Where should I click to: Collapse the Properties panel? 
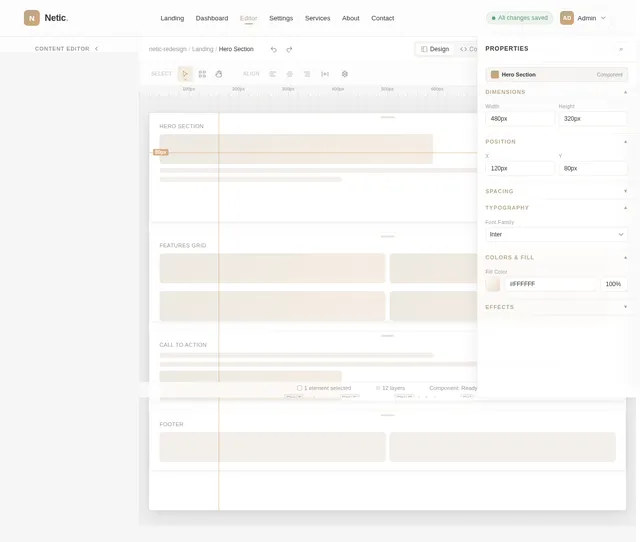(621, 49)
